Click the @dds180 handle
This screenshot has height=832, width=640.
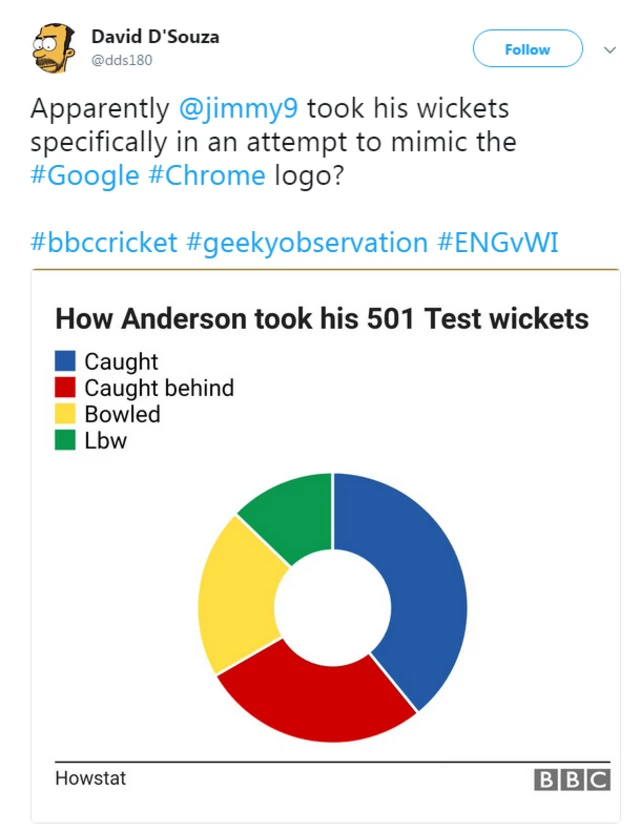[122, 60]
